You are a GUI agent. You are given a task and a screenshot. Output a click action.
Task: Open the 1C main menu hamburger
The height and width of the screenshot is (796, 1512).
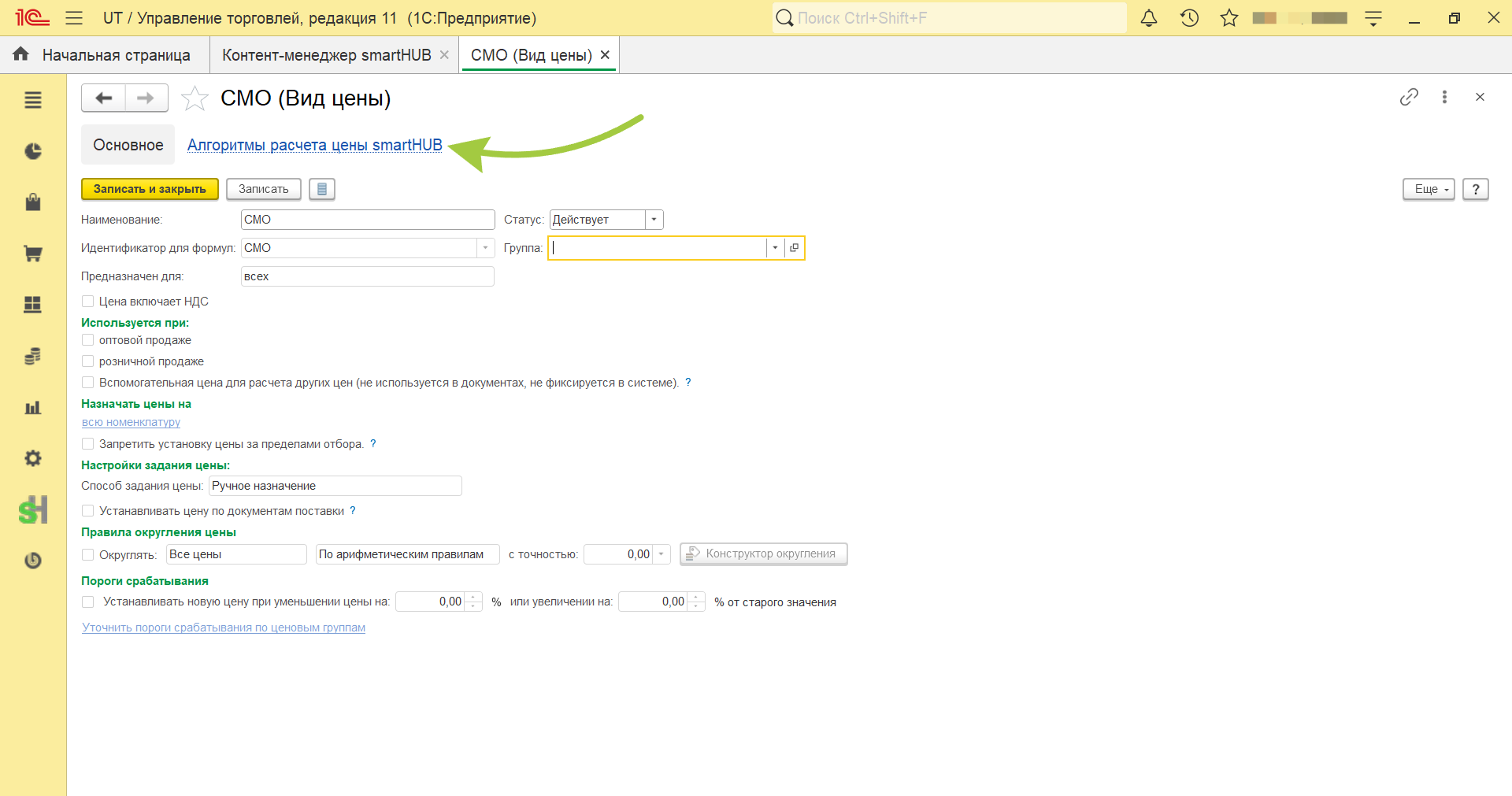coord(74,17)
